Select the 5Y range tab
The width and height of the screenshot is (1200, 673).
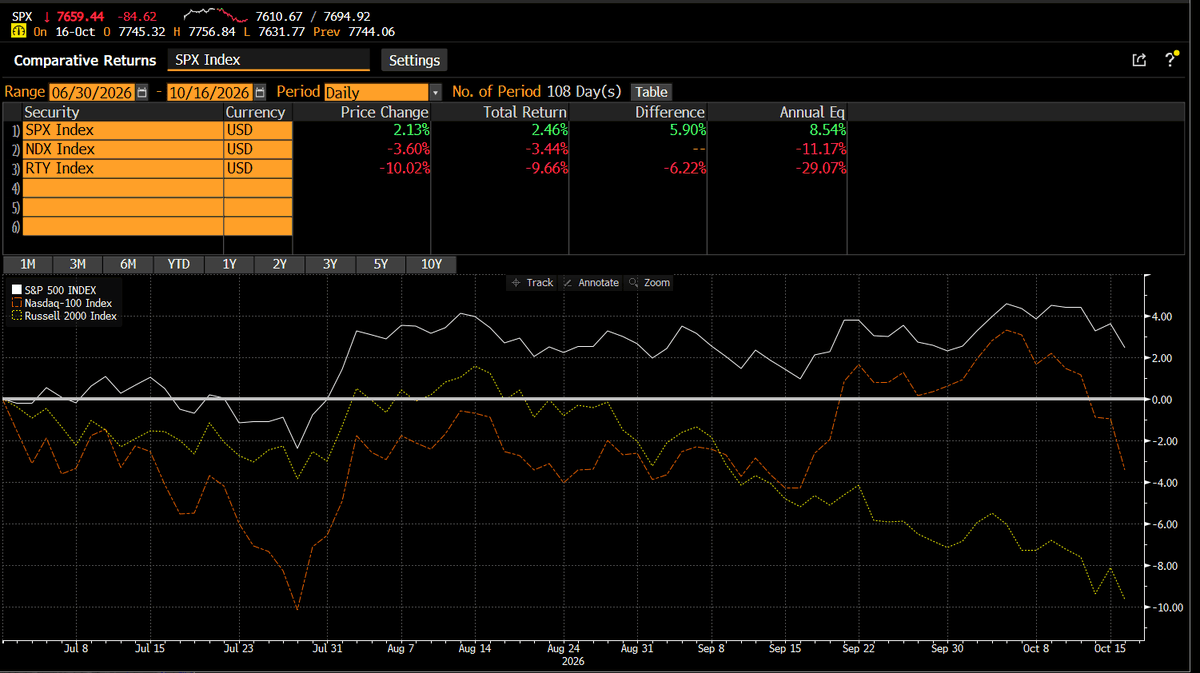click(x=381, y=264)
